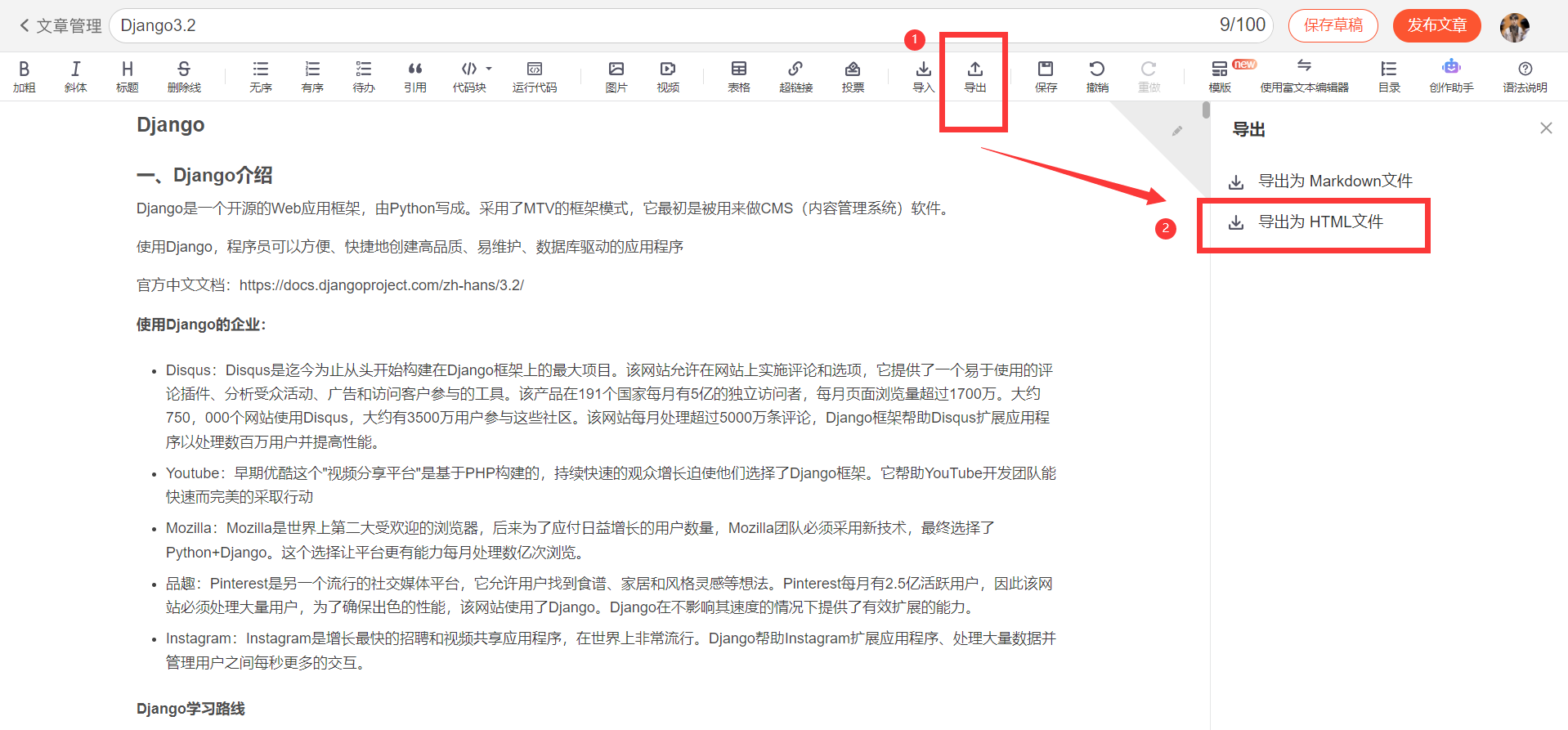1568x730 pixels.
Task: Show the 目录 table of contents
Action: tap(1389, 76)
